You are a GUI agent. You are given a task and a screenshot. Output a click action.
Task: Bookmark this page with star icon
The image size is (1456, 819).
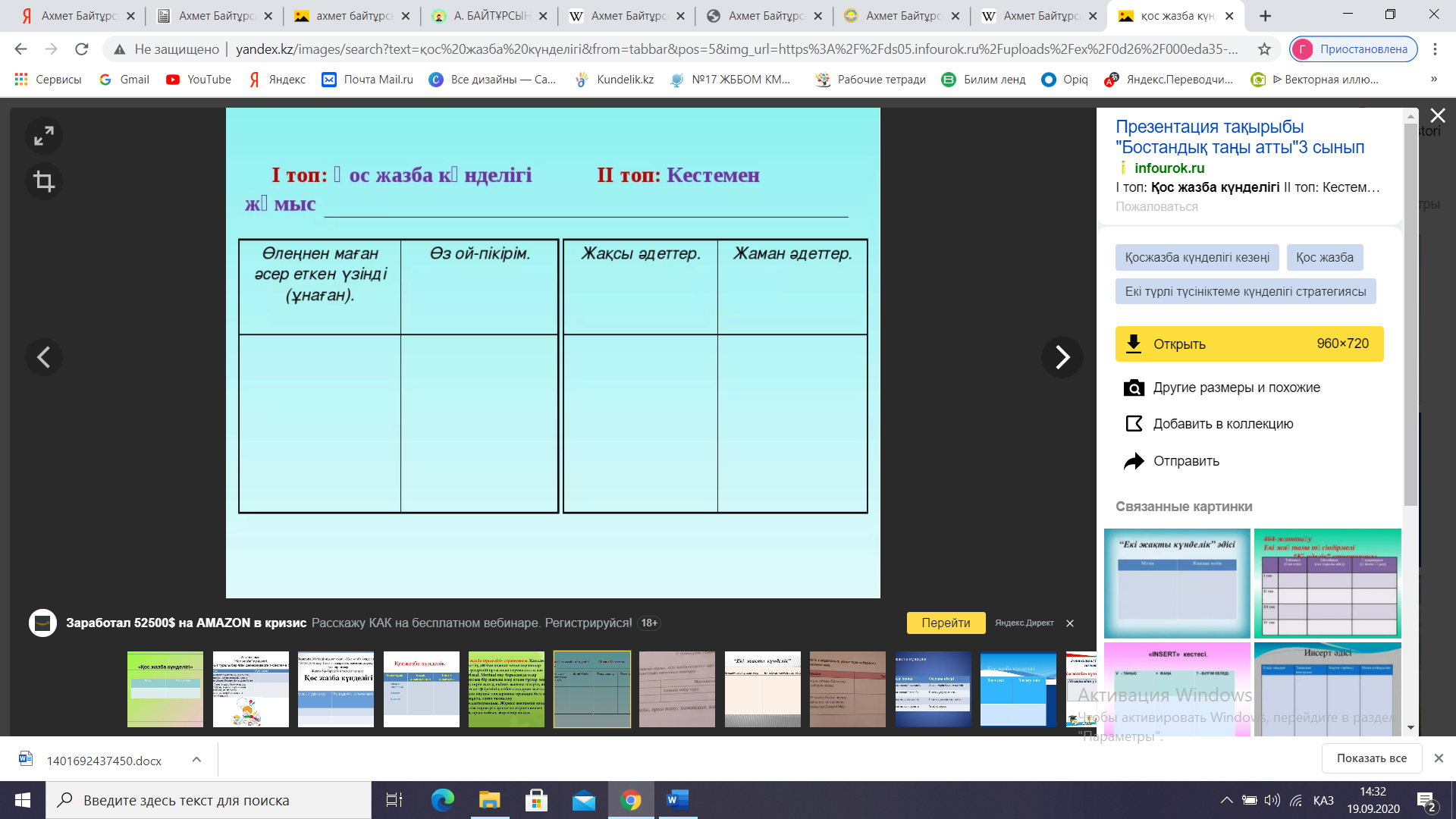point(1264,49)
